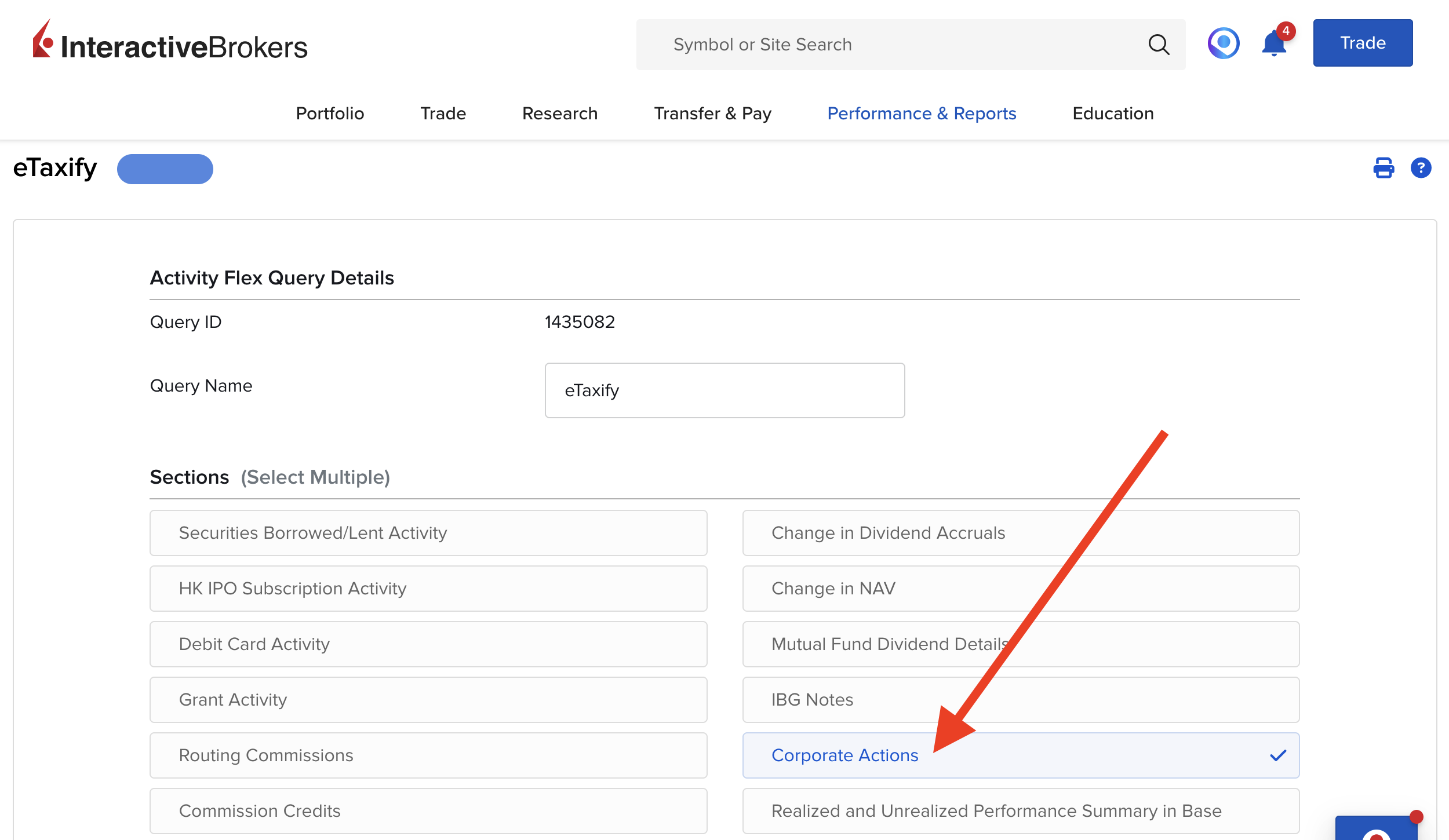Screen dimensions: 1449x840
Task: Select Routing Commissions section
Action: click(x=428, y=755)
